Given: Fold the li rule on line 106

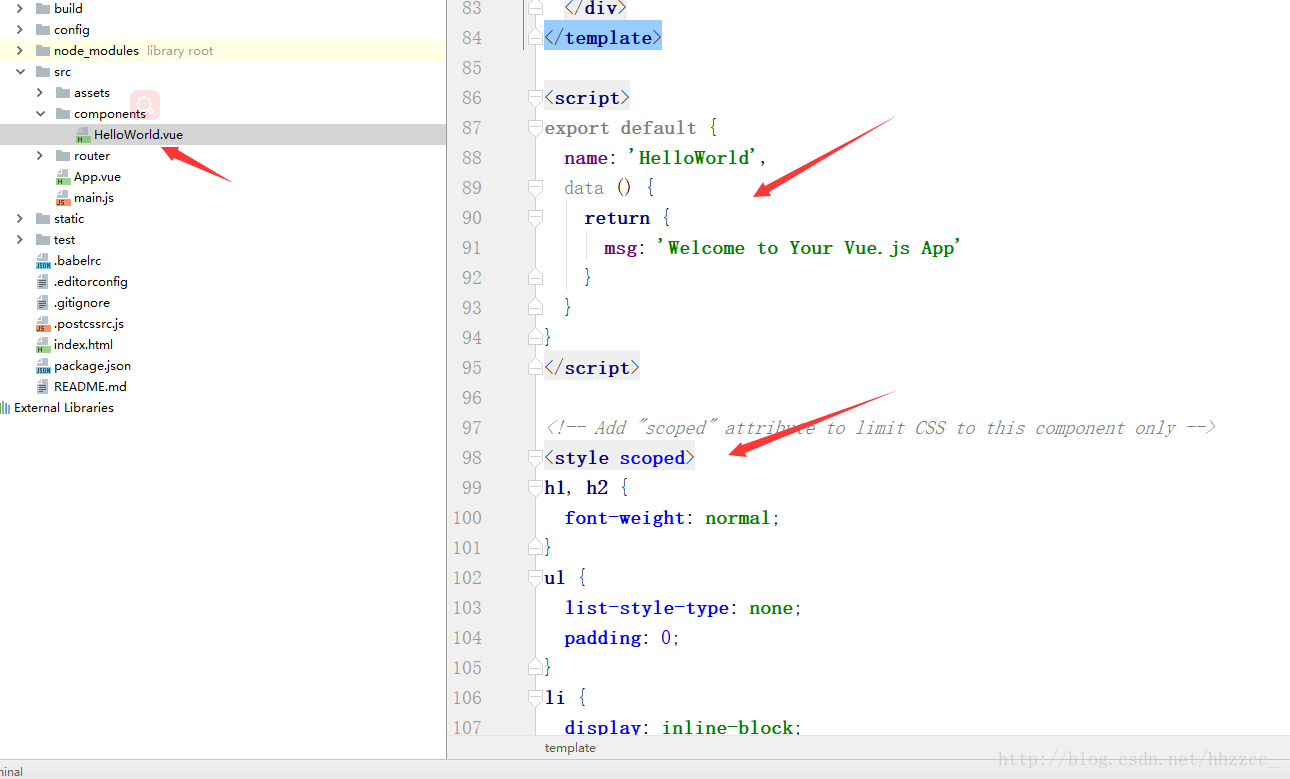Looking at the screenshot, I should (535, 698).
